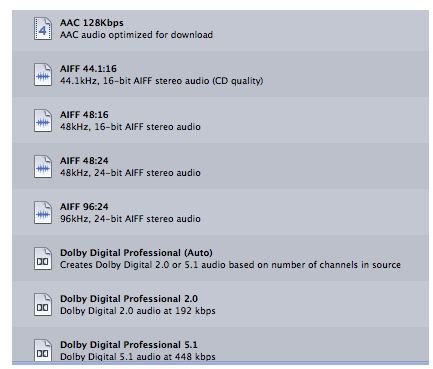This screenshot has height=369, width=433.
Task: Choose Dolby Digital Professional 2.0 title
Action: click(x=129, y=299)
